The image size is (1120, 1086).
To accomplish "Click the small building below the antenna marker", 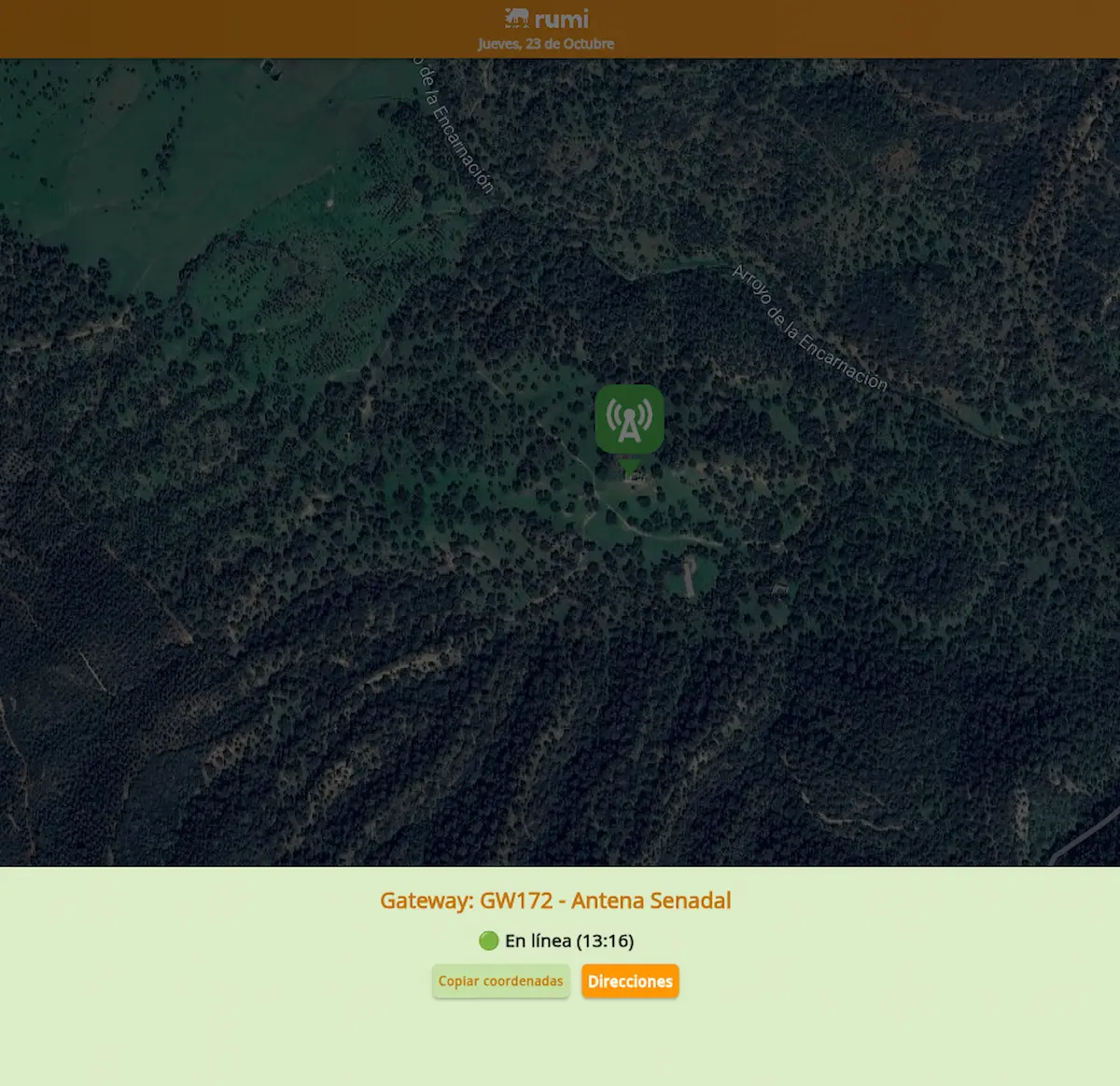I will coord(635,477).
